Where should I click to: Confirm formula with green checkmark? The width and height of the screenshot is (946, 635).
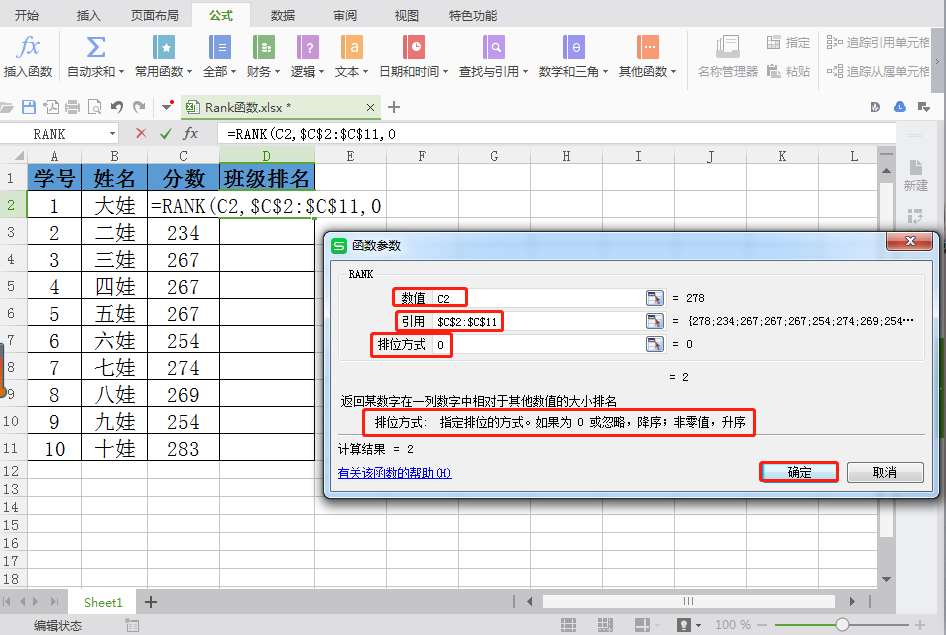tap(166, 133)
